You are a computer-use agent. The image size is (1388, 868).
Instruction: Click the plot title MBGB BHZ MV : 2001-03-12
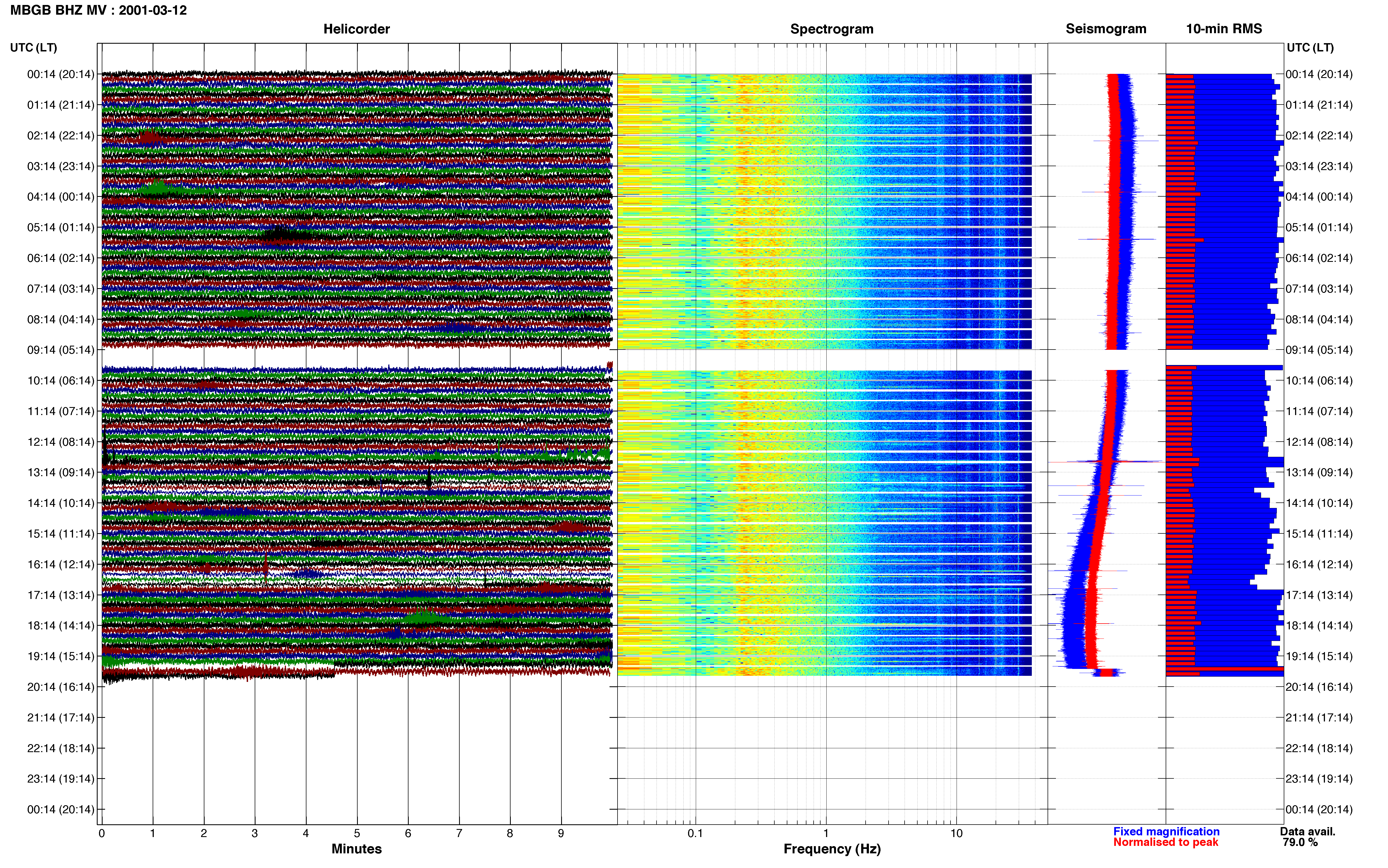98,10
